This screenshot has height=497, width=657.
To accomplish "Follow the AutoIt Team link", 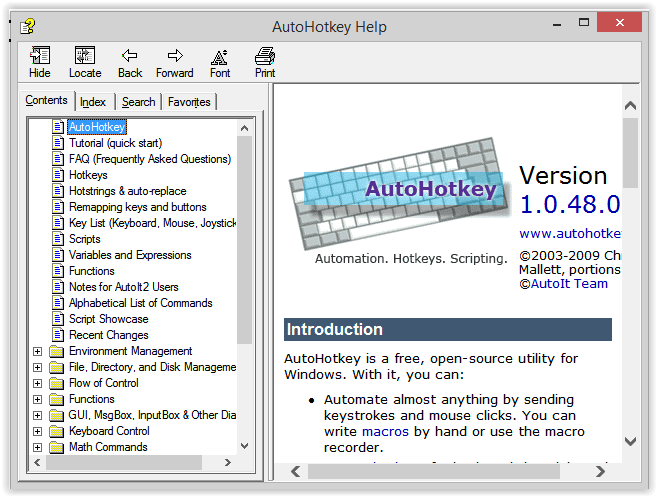I will tap(569, 284).
